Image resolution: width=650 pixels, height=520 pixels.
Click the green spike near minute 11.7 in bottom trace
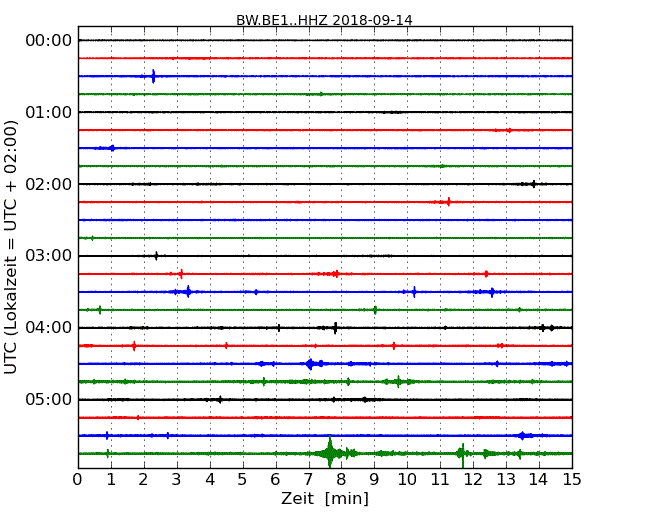(x=463, y=454)
